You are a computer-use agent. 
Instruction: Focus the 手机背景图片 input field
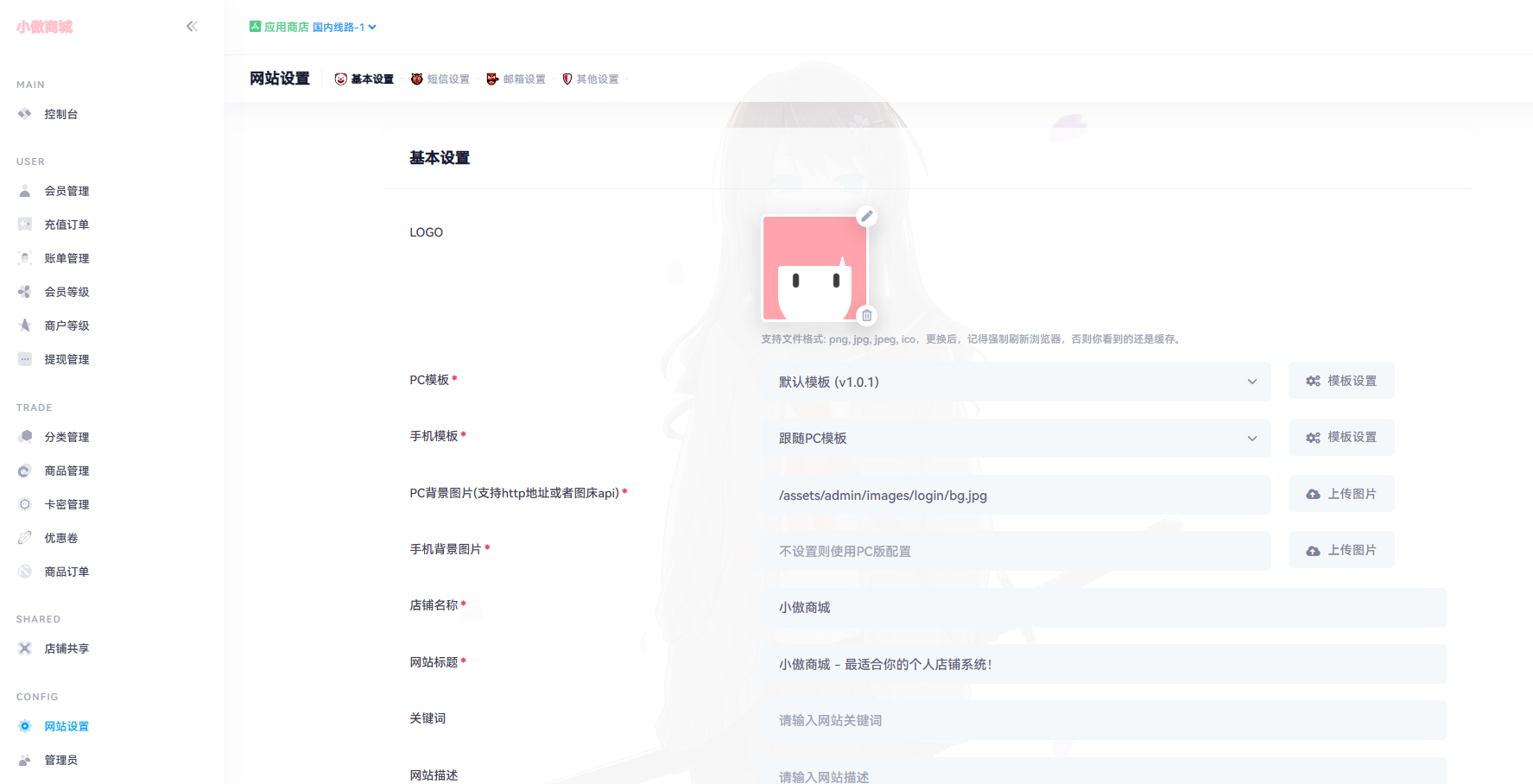pos(1016,551)
